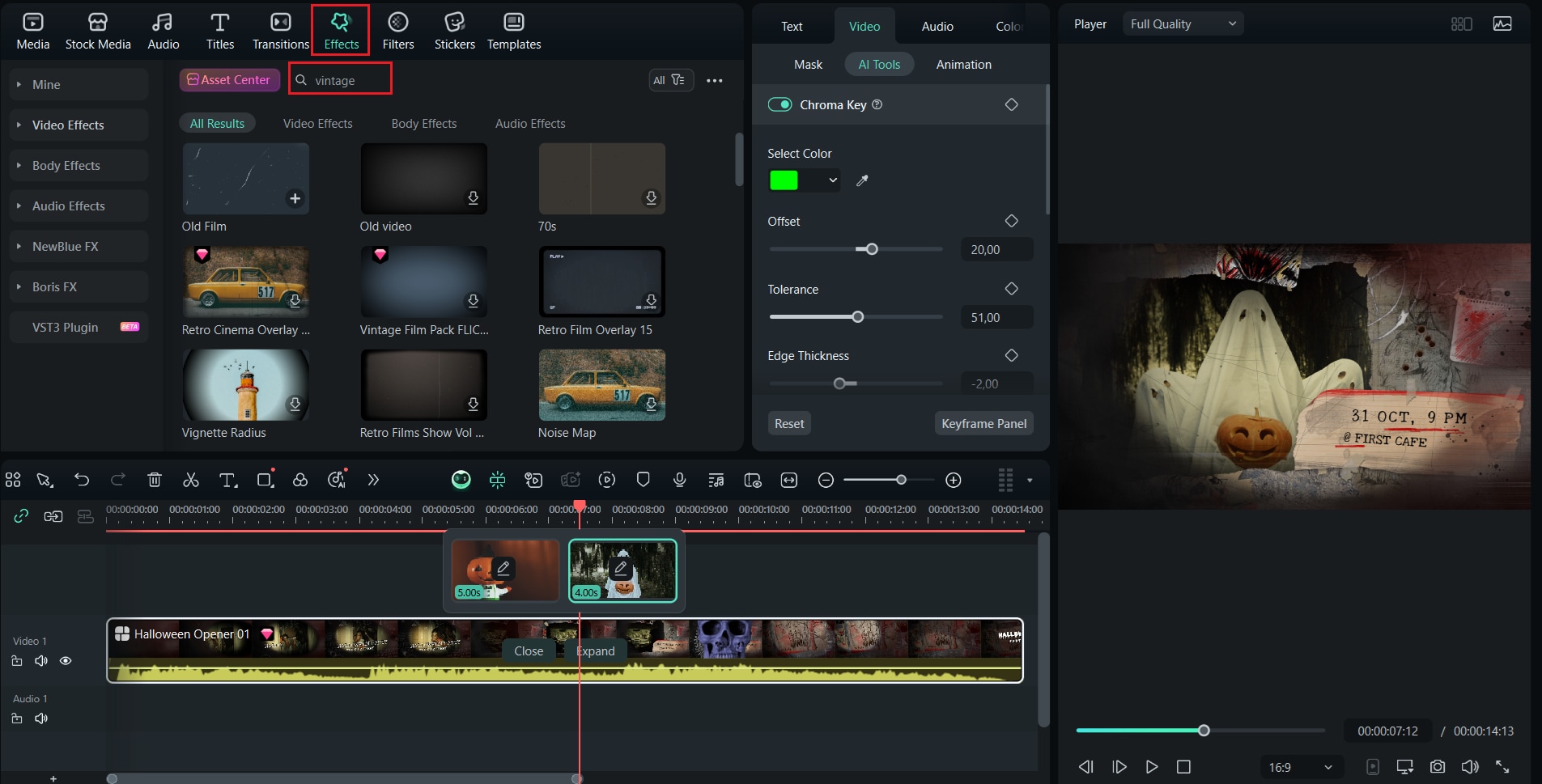Open the Keyframe Panel
Image resolution: width=1542 pixels, height=784 pixels.
983,423
